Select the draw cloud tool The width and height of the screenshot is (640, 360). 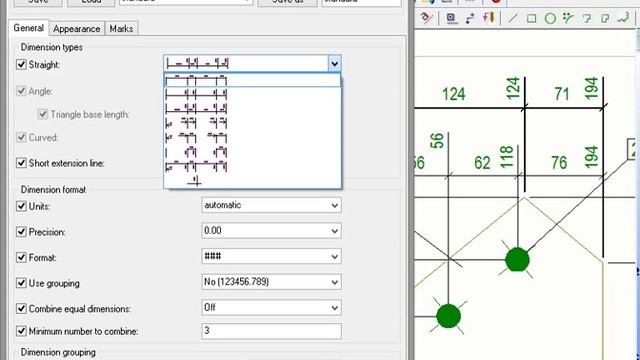[x=624, y=18]
